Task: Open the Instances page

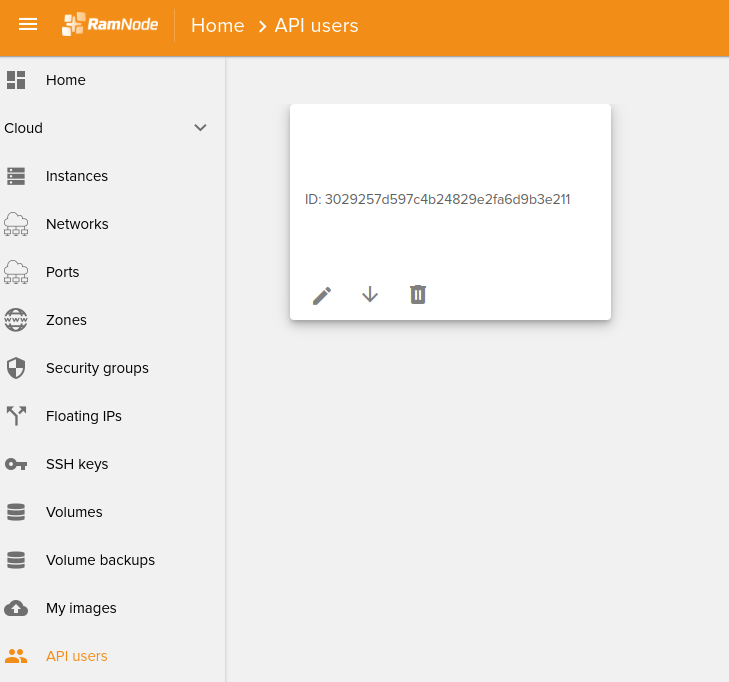Action: pyautogui.click(x=77, y=176)
